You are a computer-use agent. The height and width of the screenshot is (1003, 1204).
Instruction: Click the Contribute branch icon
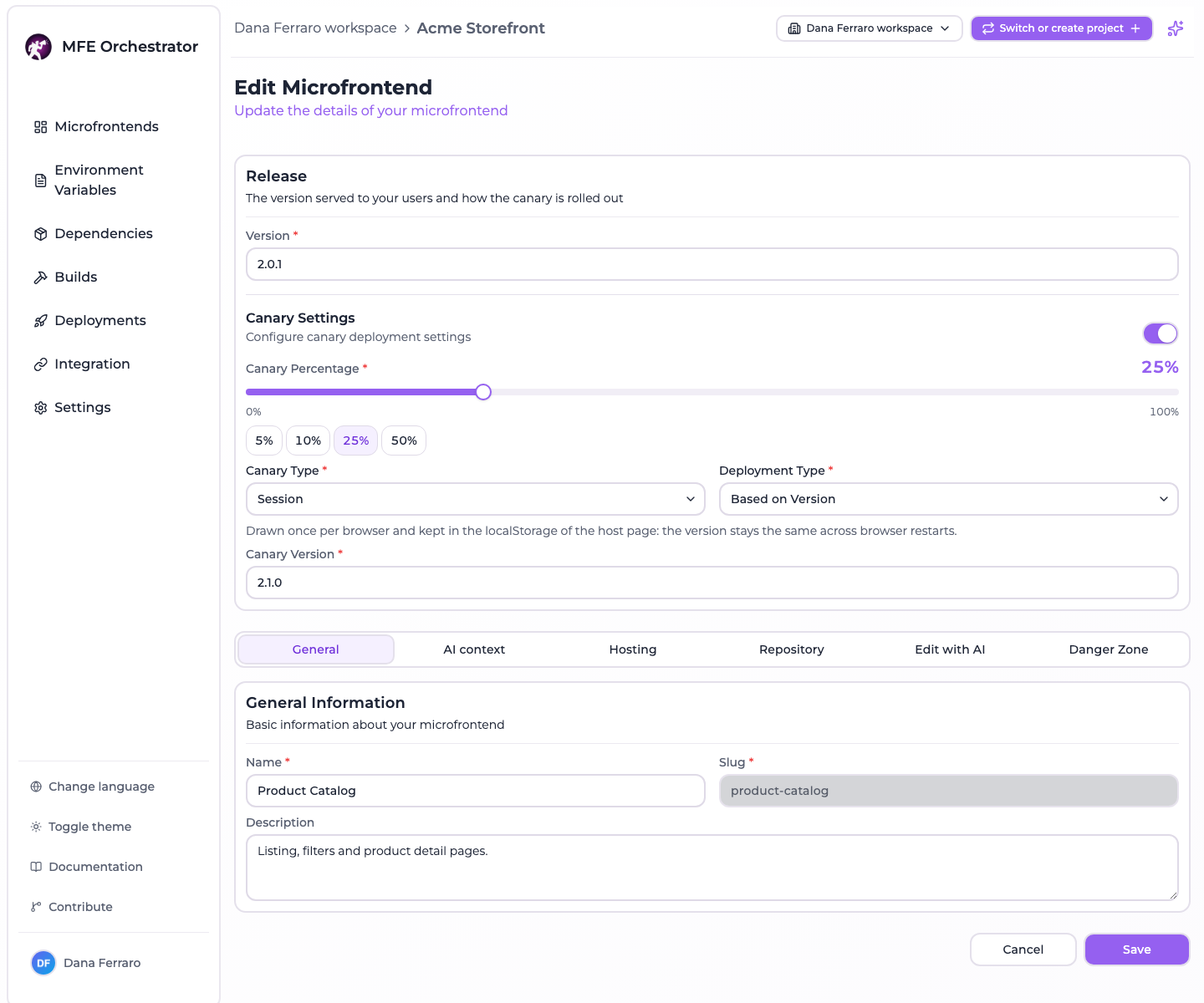point(36,907)
